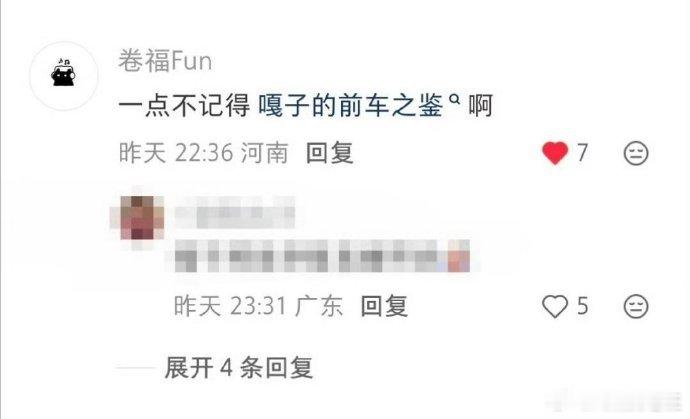
Task: Click the timestamp 昨天 23:31 广东
Action: (258, 306)
